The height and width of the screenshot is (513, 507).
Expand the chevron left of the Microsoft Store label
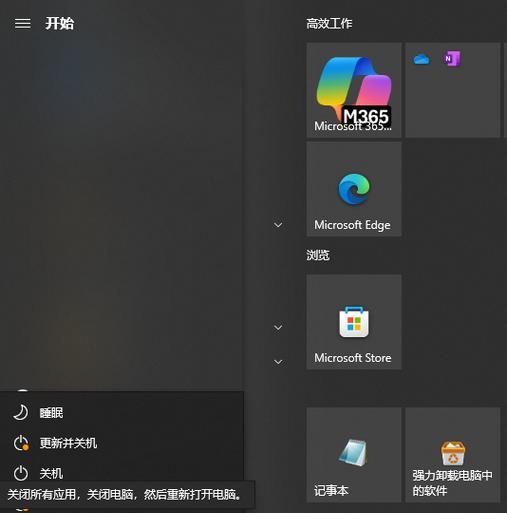278,362
